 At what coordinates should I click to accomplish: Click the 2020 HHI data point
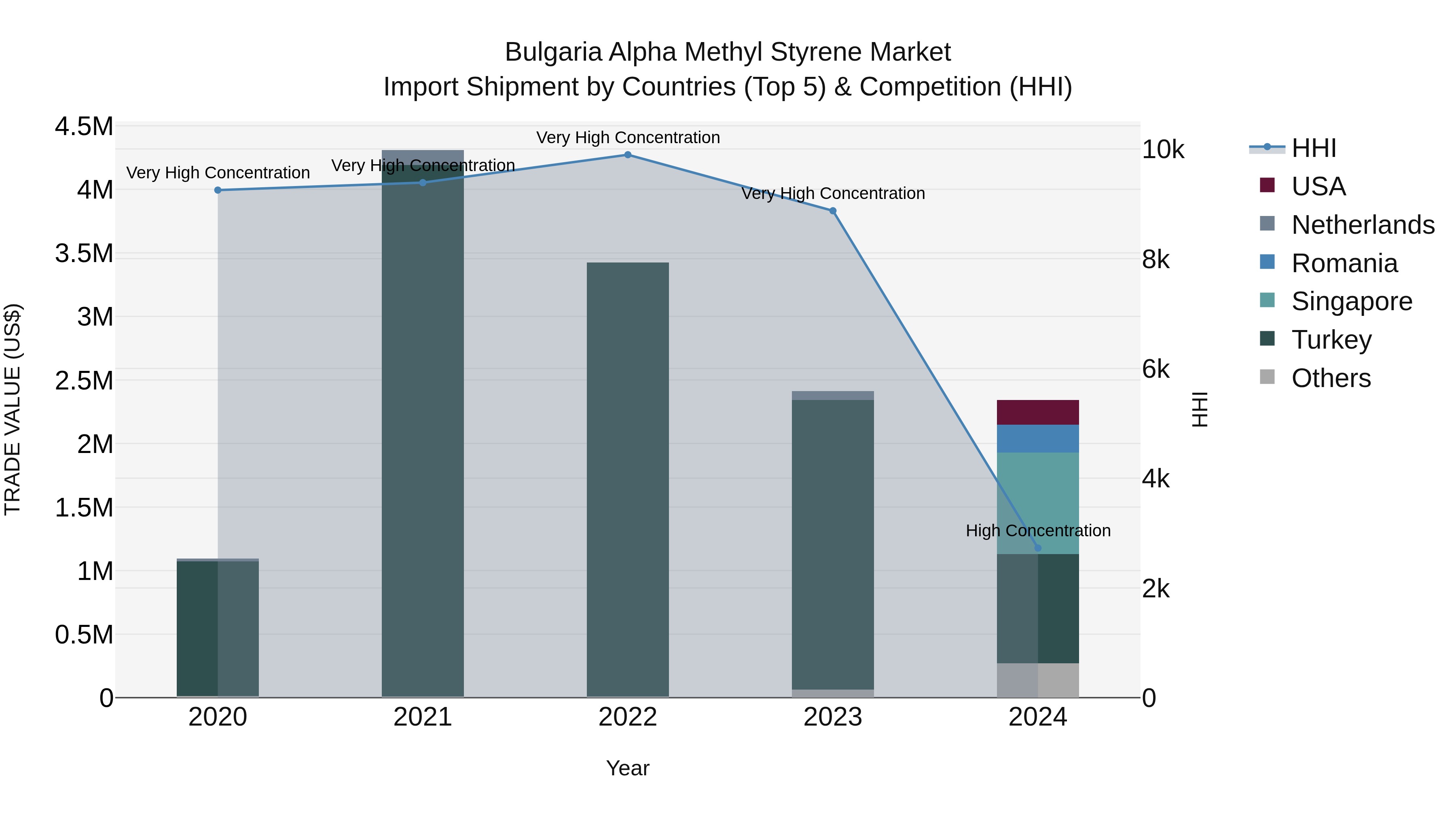coord(218,190)
